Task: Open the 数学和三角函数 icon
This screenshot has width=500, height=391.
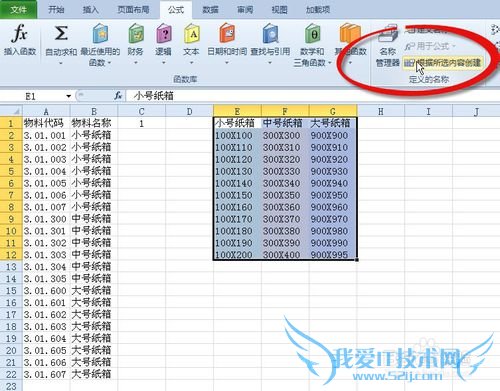Action: (x=312, y=34)
